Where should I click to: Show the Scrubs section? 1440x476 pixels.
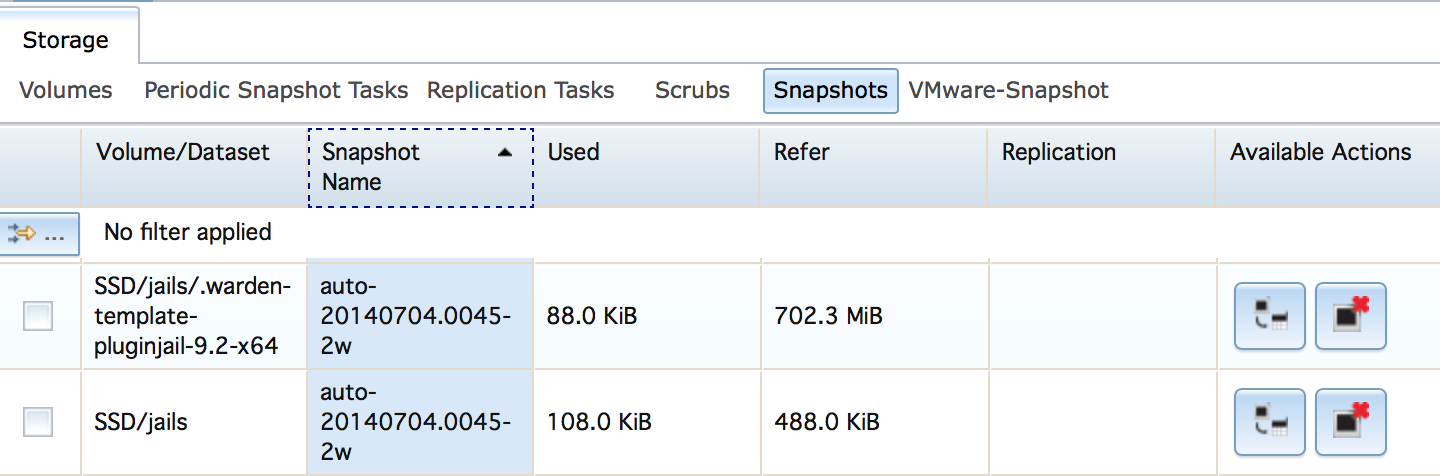click(692, 90)
